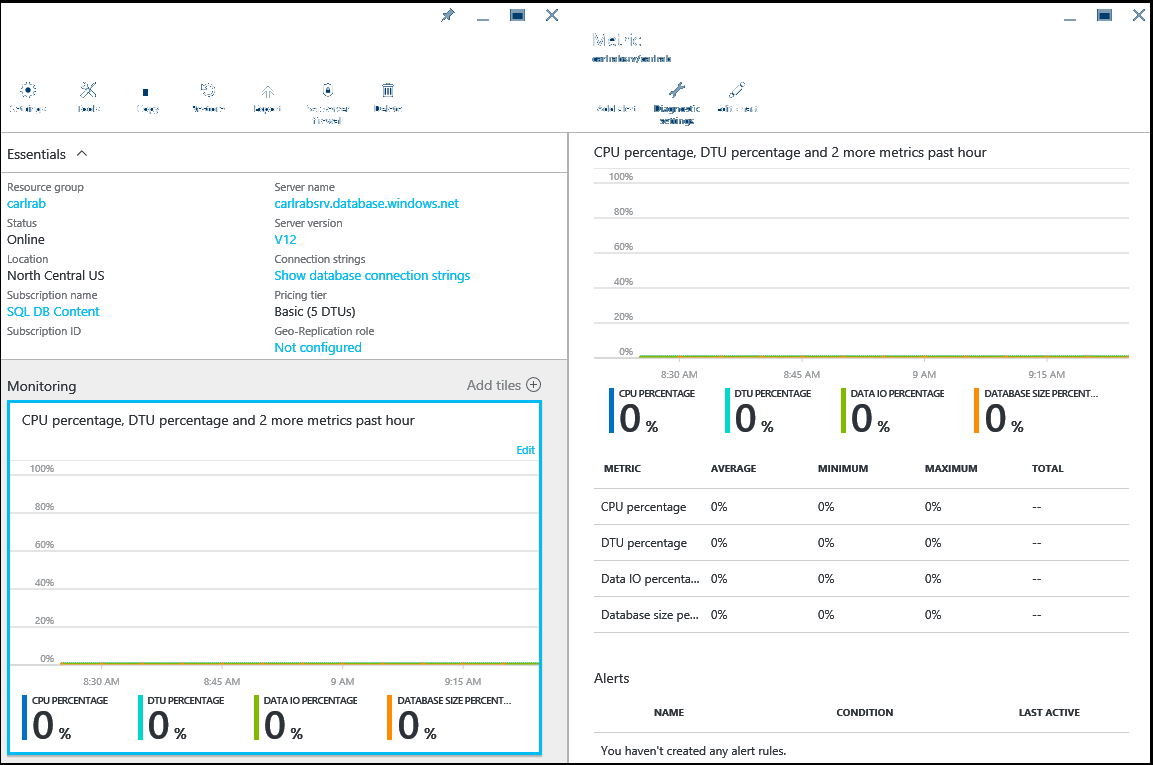1153x765 pixels.
Task: Click the Not configured geo-replication link
Action: pos(318,348)
